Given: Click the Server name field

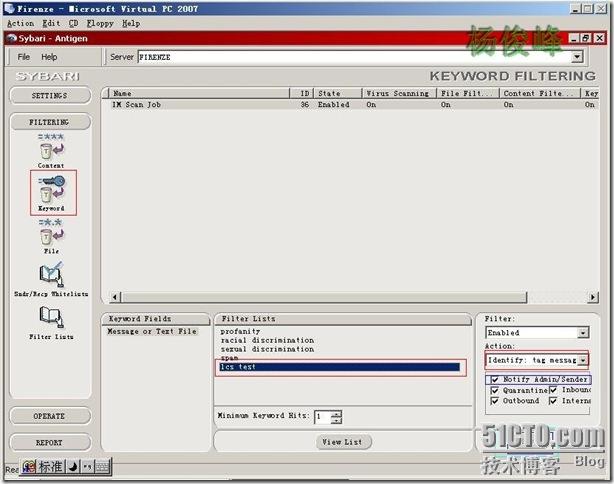Looking at the screenshot, I should coord(355,57).
